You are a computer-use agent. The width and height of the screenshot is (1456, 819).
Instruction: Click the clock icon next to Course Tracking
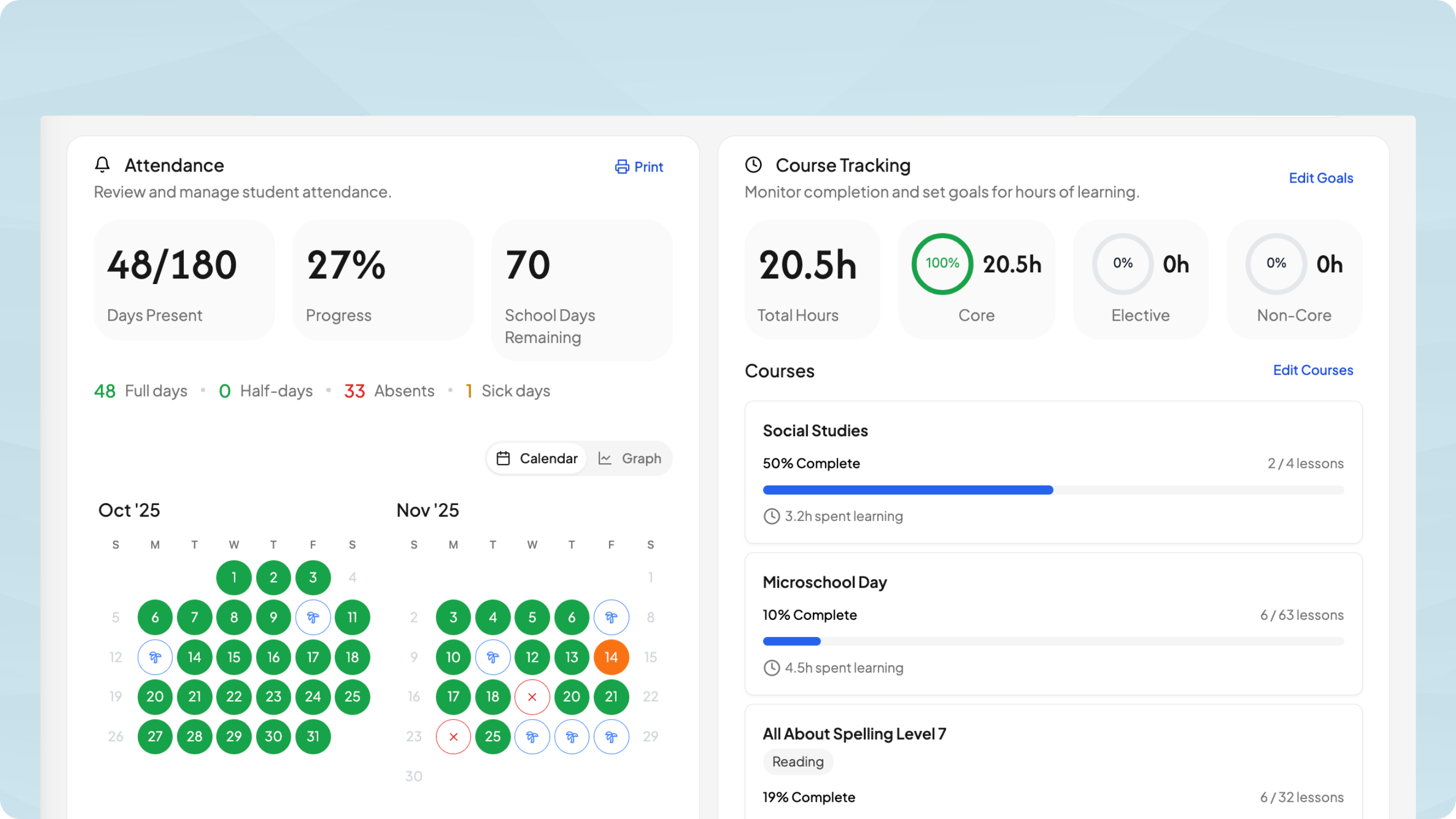point(754,164)
